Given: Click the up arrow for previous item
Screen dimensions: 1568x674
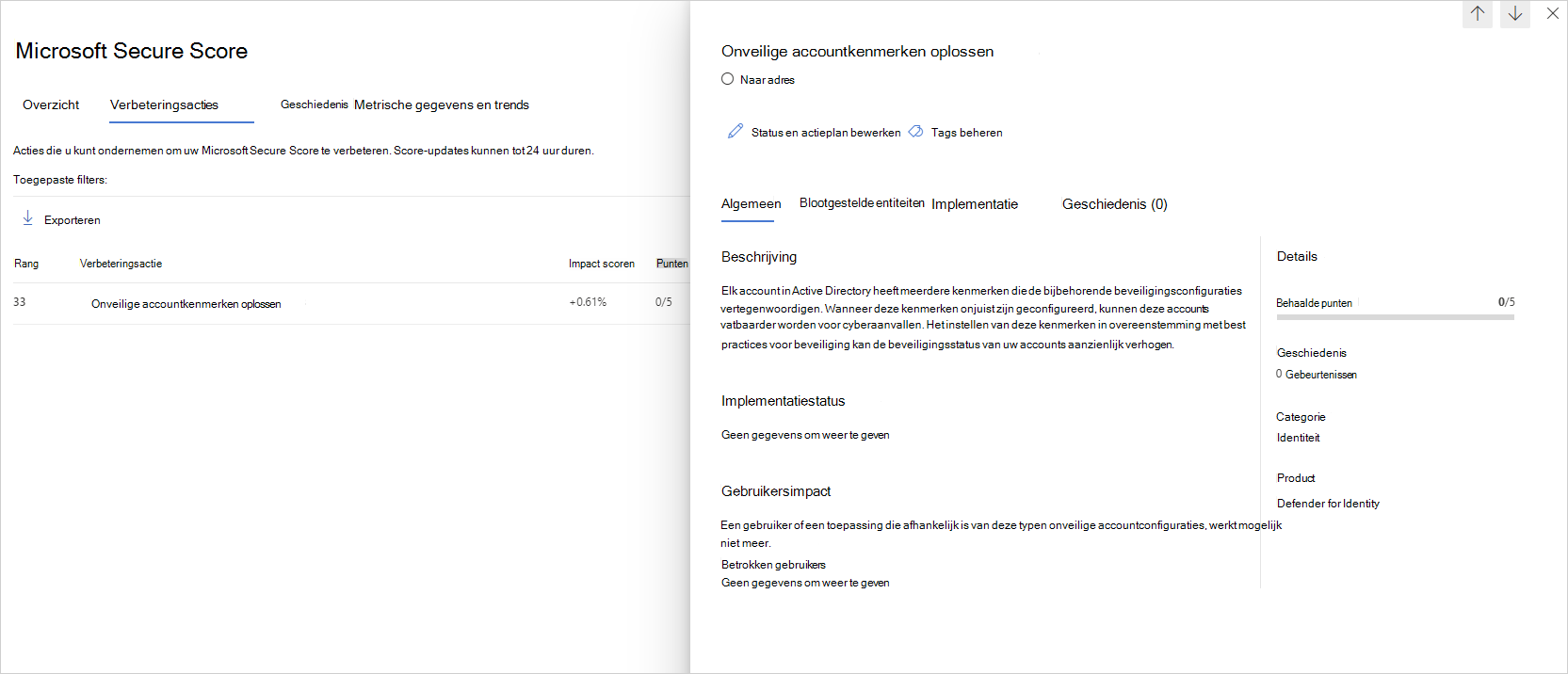Looking at the screenshot, I should point(1478,14).
